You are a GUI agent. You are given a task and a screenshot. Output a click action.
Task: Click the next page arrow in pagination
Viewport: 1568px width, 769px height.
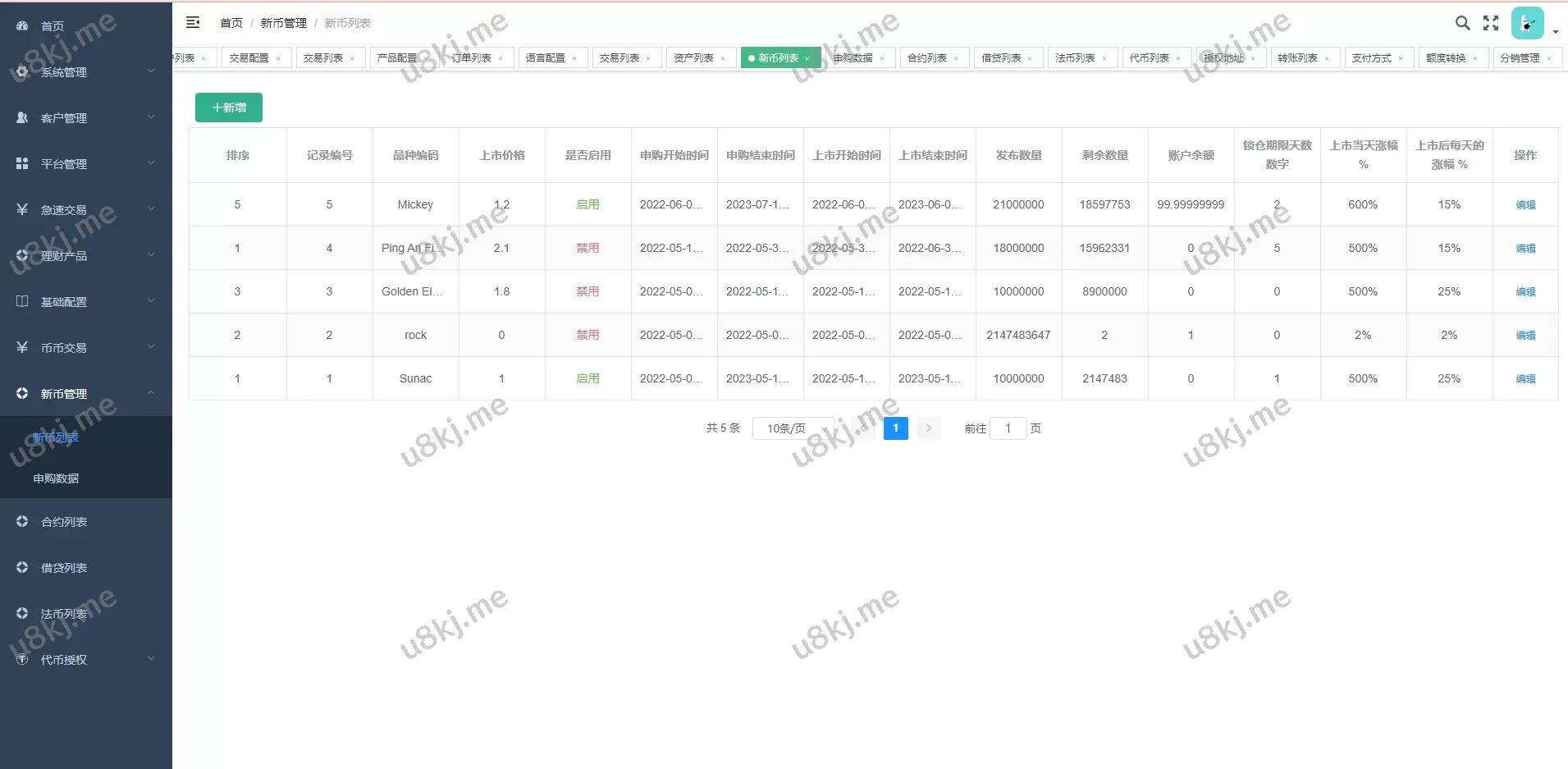click(x=928, y=428)
